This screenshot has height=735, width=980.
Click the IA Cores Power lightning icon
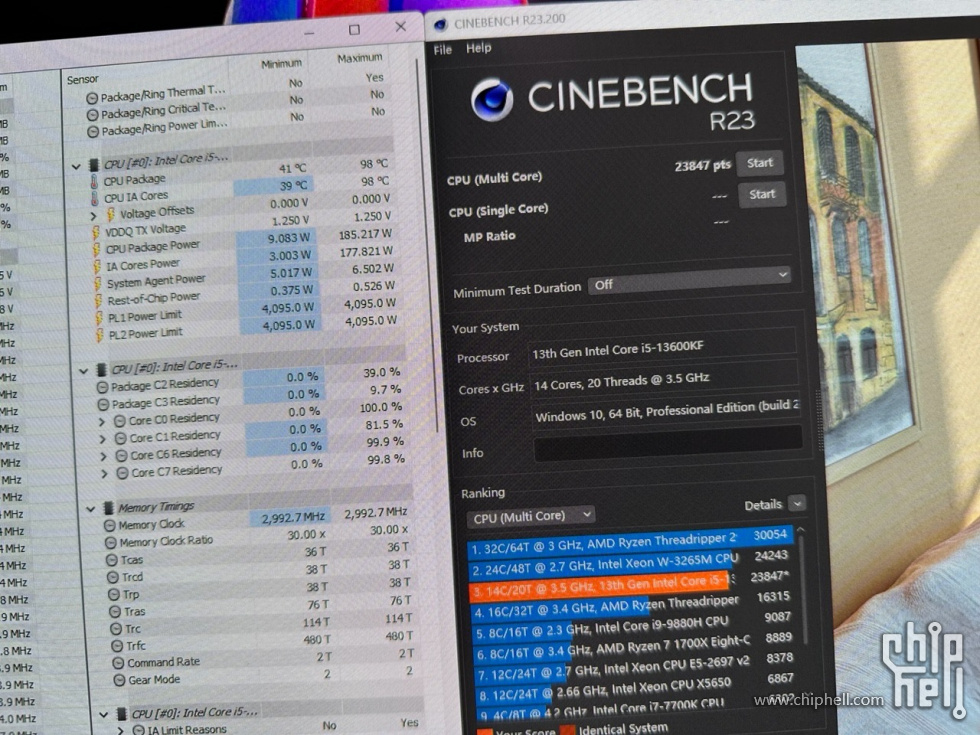pyautogui.click(x=97, y=267)
